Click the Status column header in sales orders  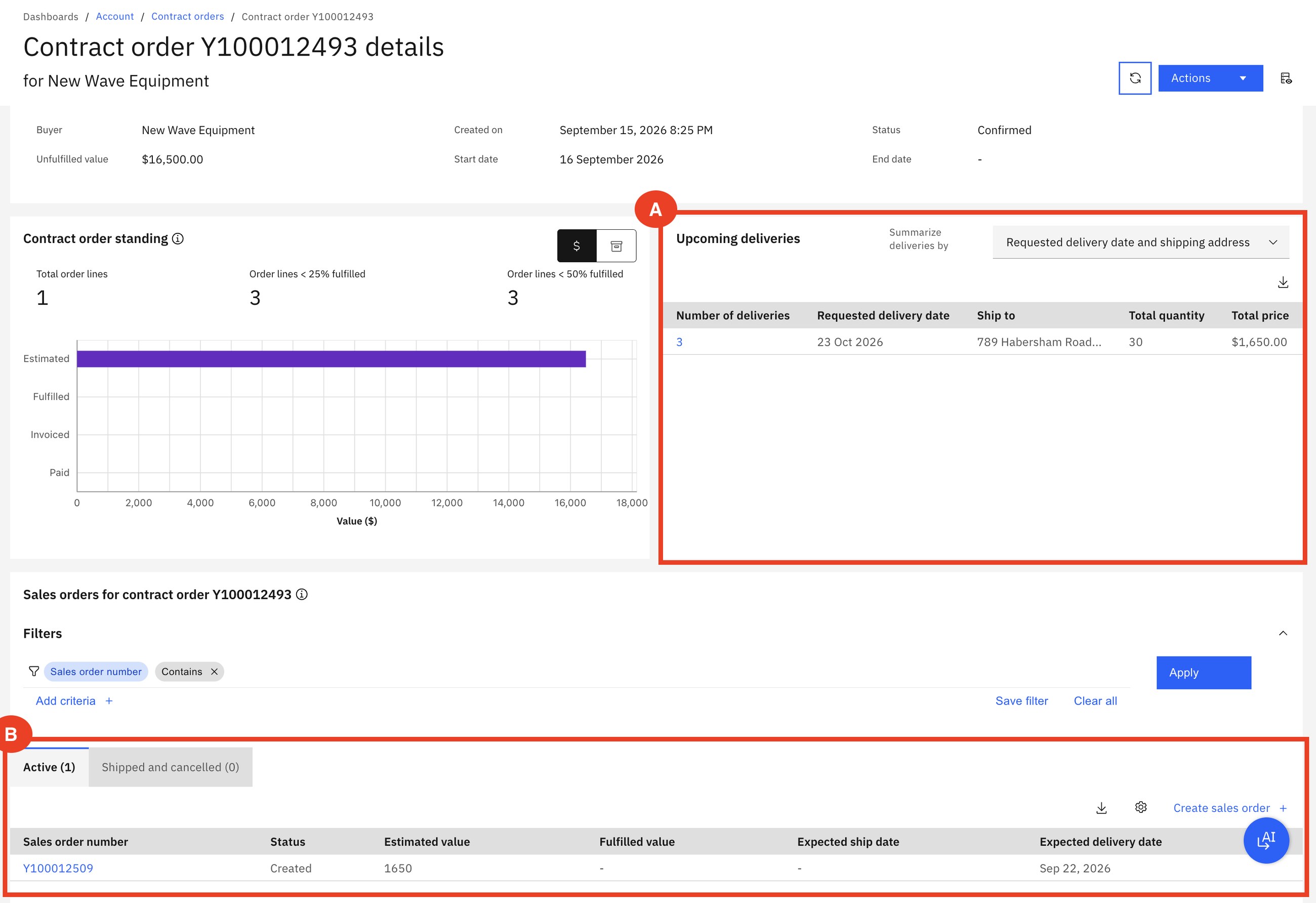[287, 842]
